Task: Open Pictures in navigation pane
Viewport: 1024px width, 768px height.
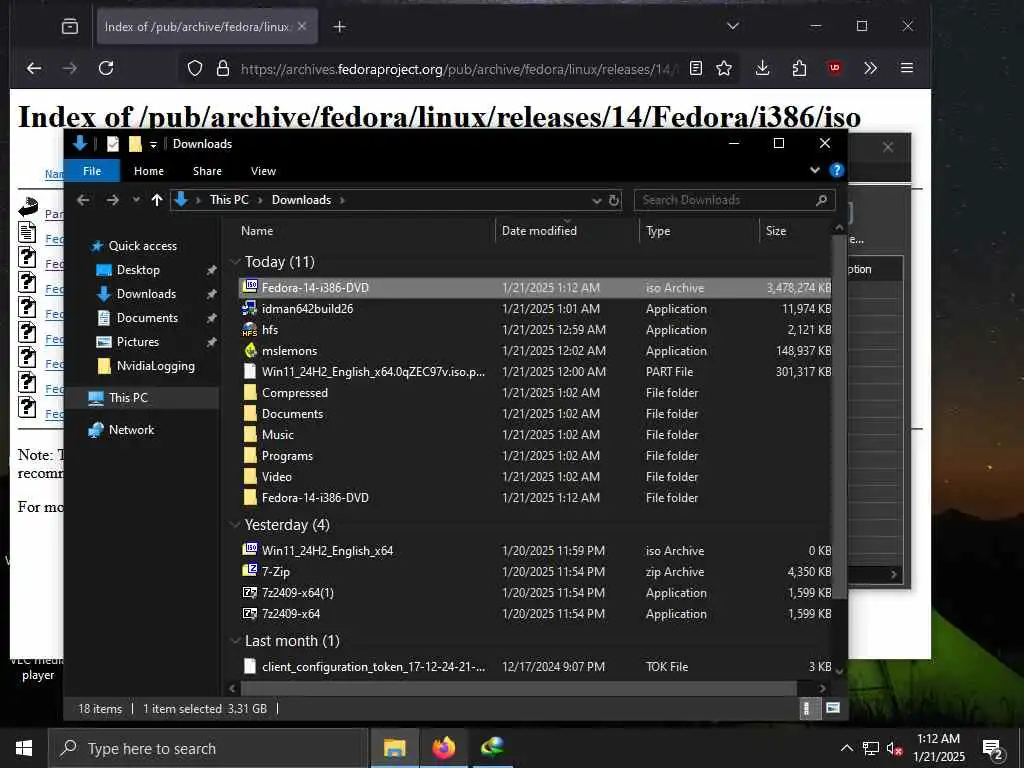Action: [138, 342]
